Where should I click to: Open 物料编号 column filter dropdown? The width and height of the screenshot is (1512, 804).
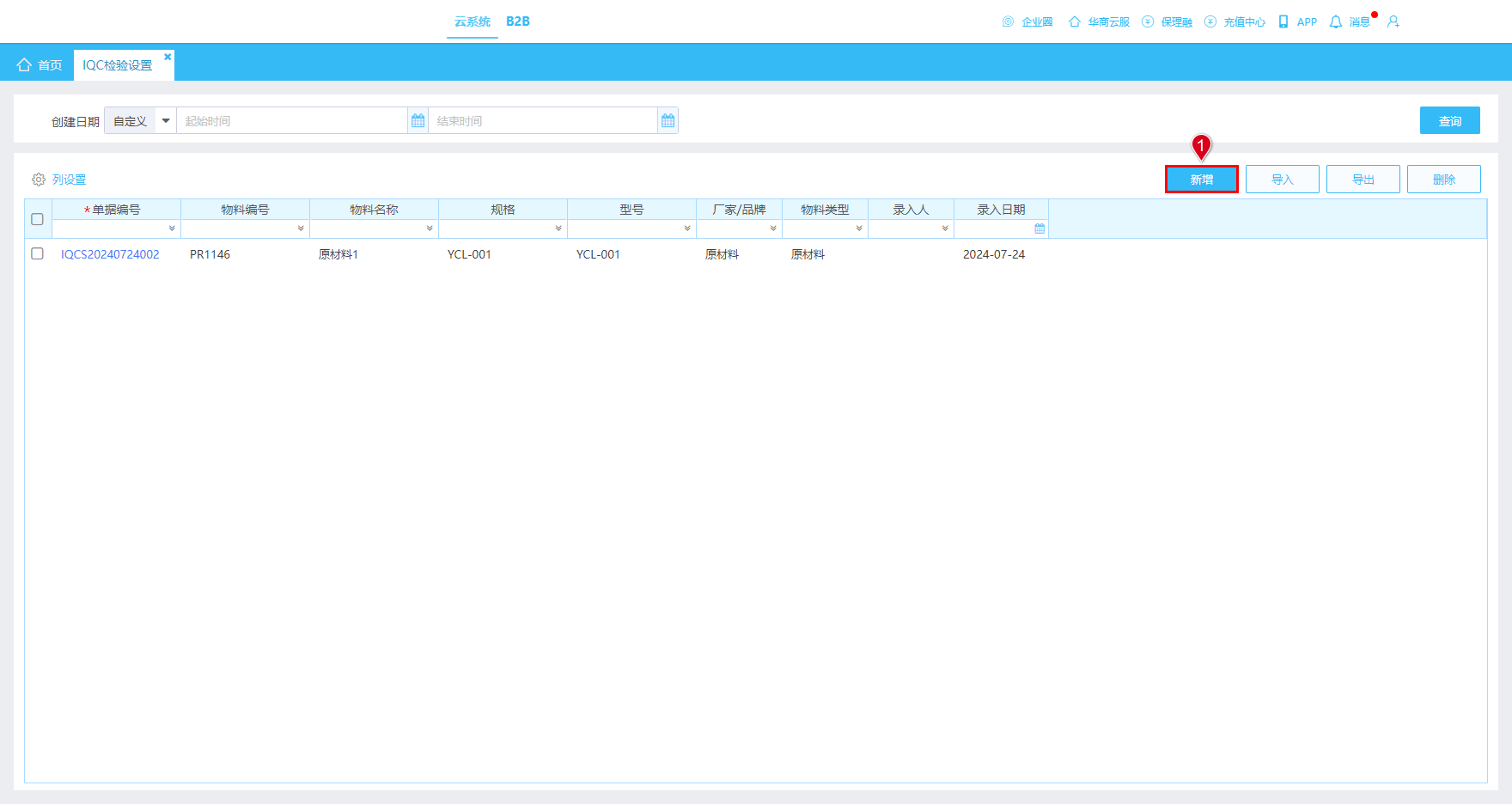301,228
